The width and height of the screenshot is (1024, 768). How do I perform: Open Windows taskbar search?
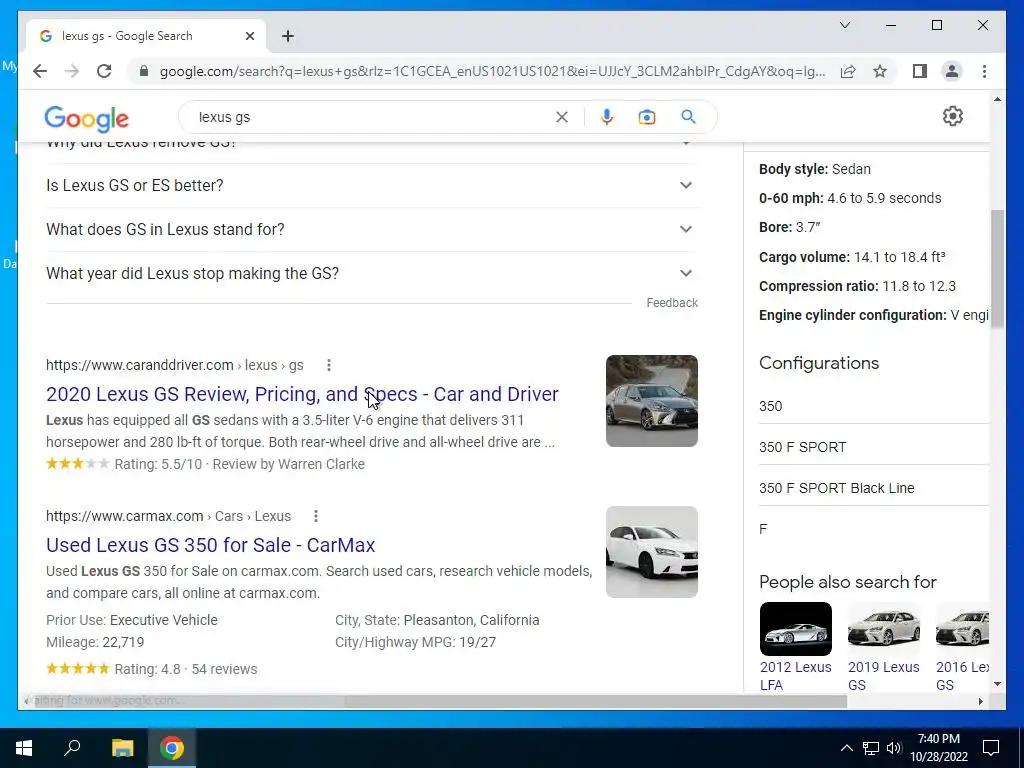pos(72,748)
